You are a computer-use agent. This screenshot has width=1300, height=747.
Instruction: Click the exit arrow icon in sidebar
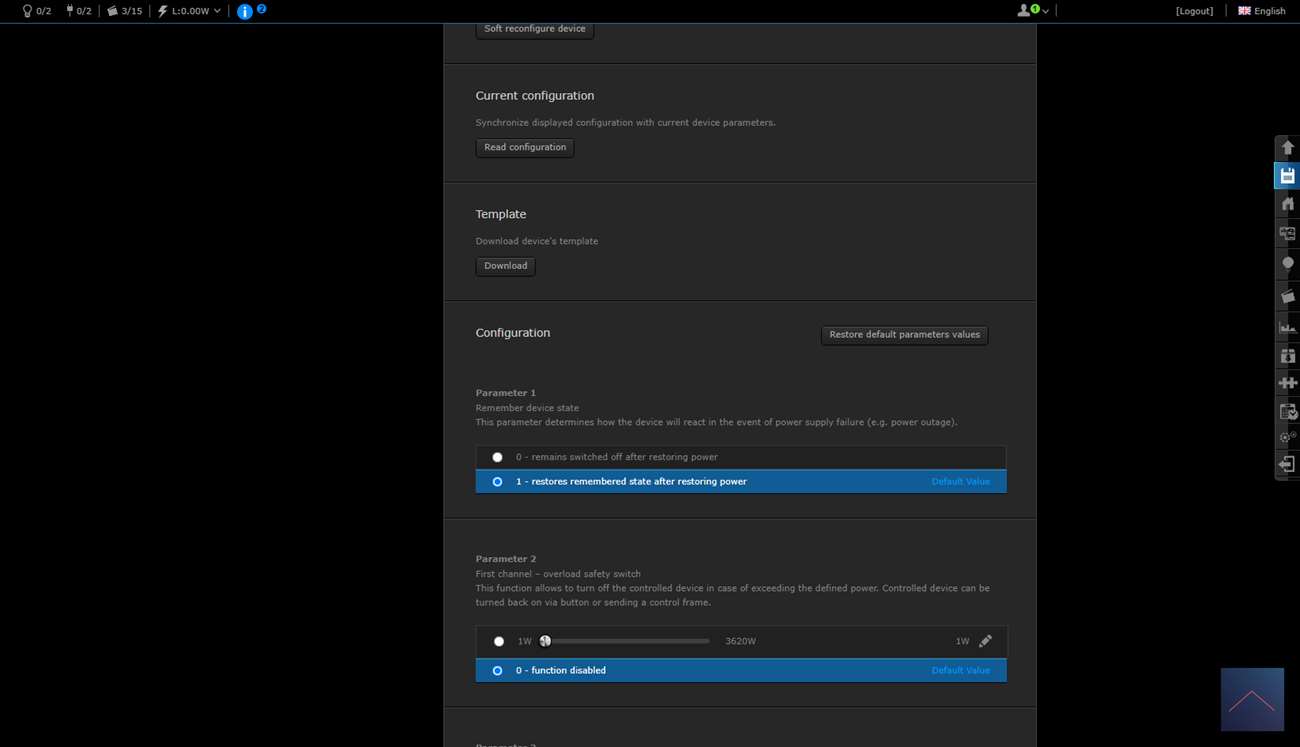coord(1287,465)
